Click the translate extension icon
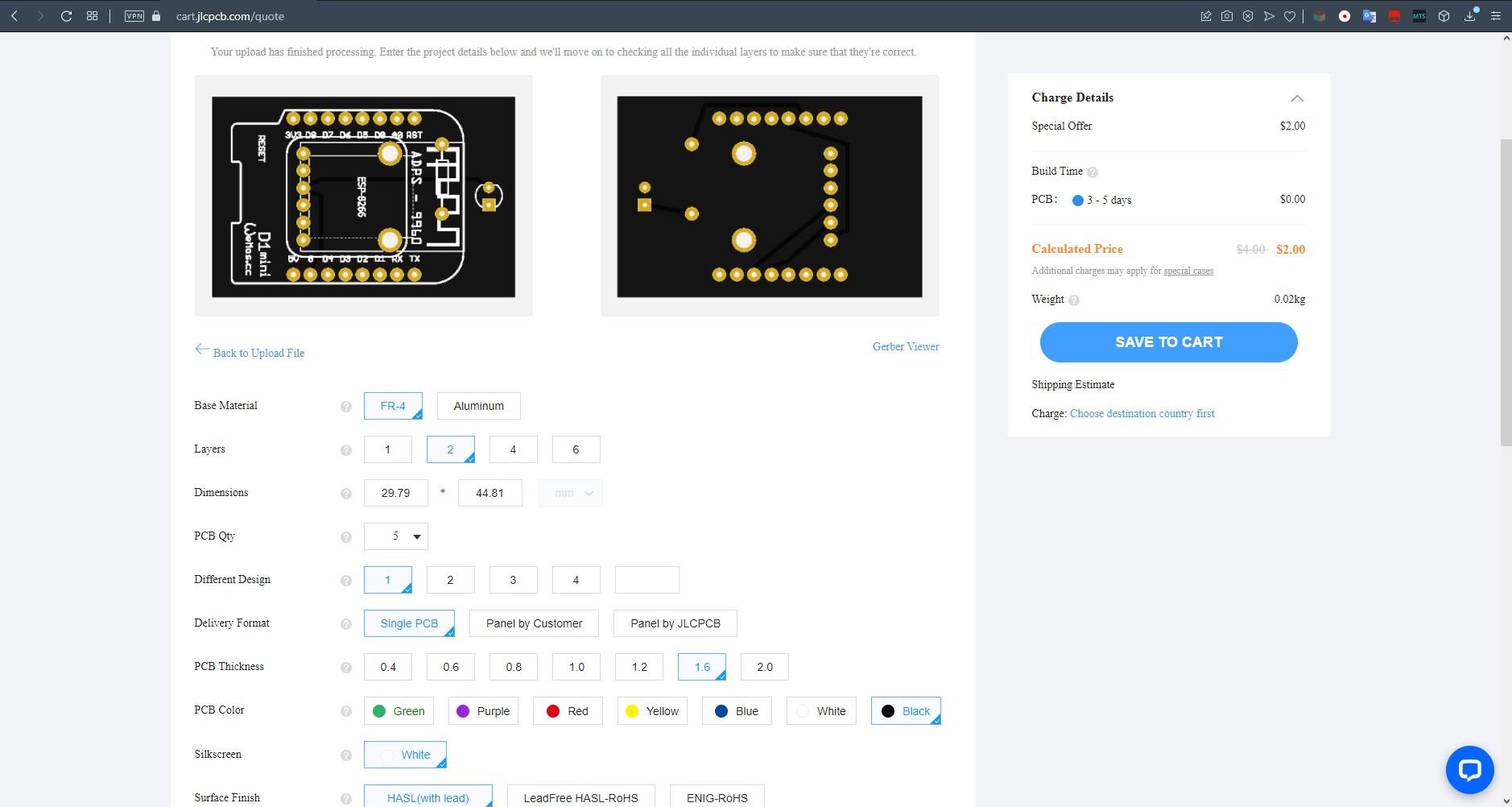 click(x=1368, y=15)
